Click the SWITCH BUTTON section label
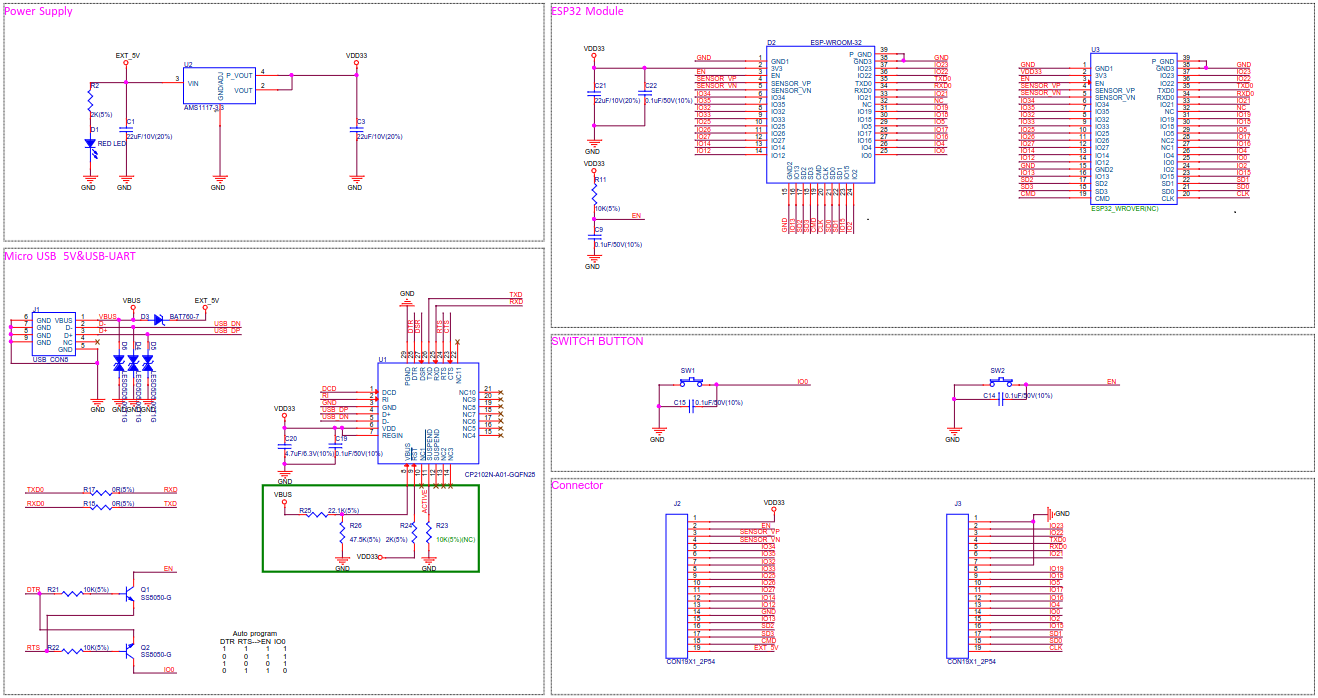Image resolution: width=1318 pixels, height=698 pixels. click(597, 340)
